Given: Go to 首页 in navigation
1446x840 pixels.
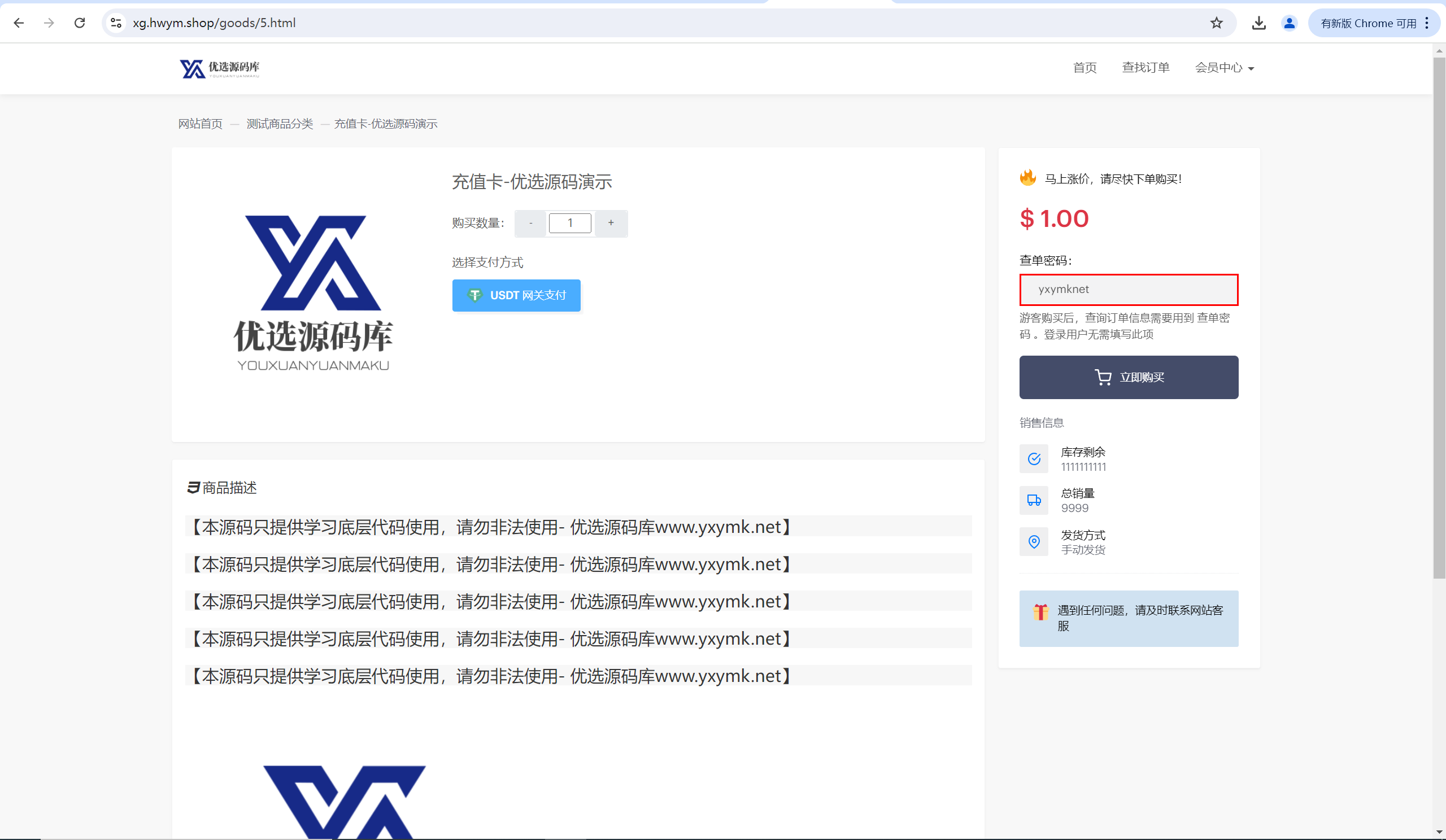Looking at the screenshot, I should 1084,68.
